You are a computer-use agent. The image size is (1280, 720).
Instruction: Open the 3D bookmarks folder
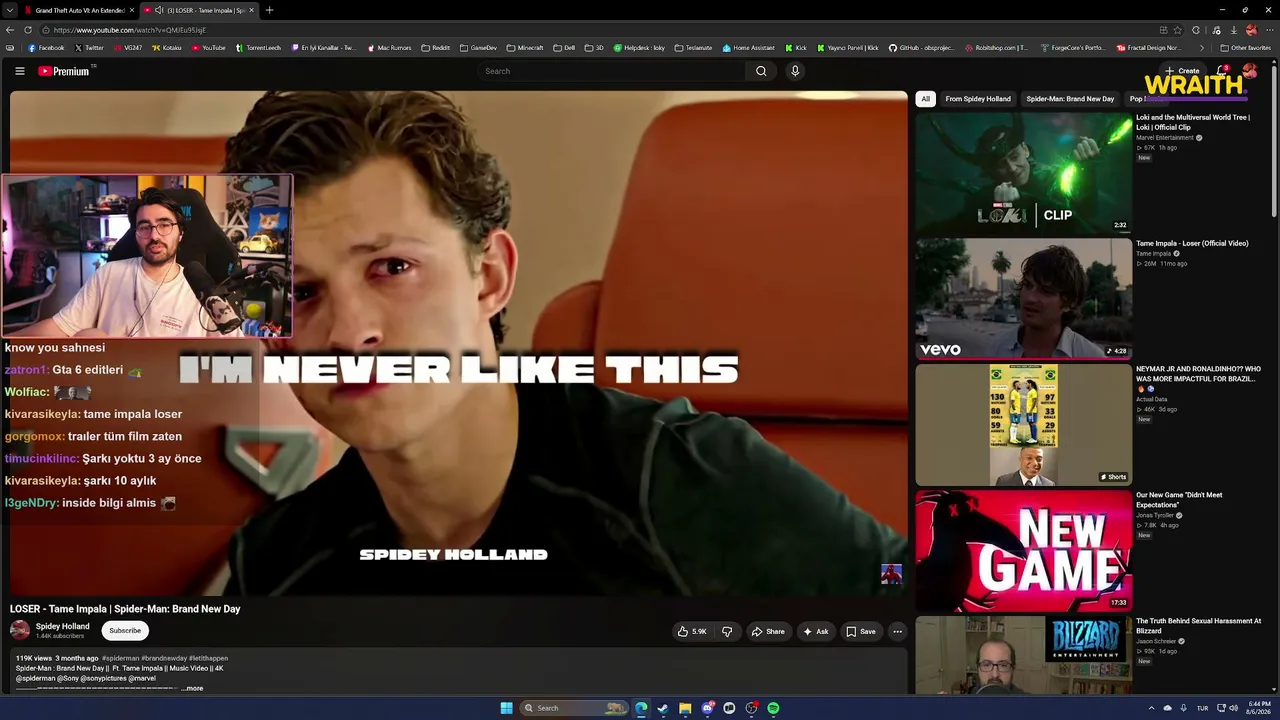pyautogui.click(x=594, y=48)
